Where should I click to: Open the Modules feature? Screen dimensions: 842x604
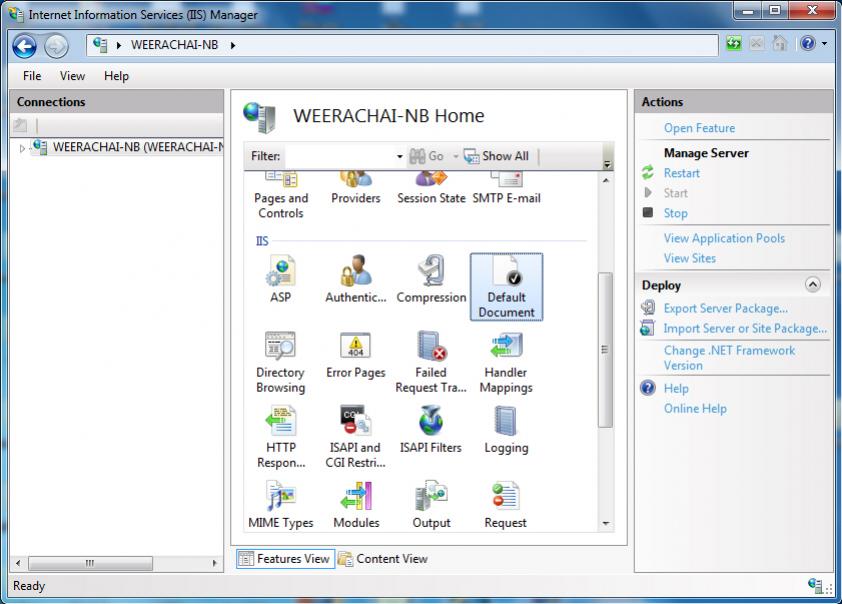click(355, 505)
